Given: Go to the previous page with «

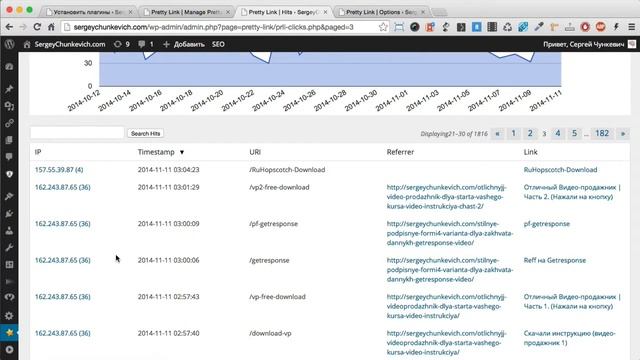Looking at the screenshot, I should (497, 133).
